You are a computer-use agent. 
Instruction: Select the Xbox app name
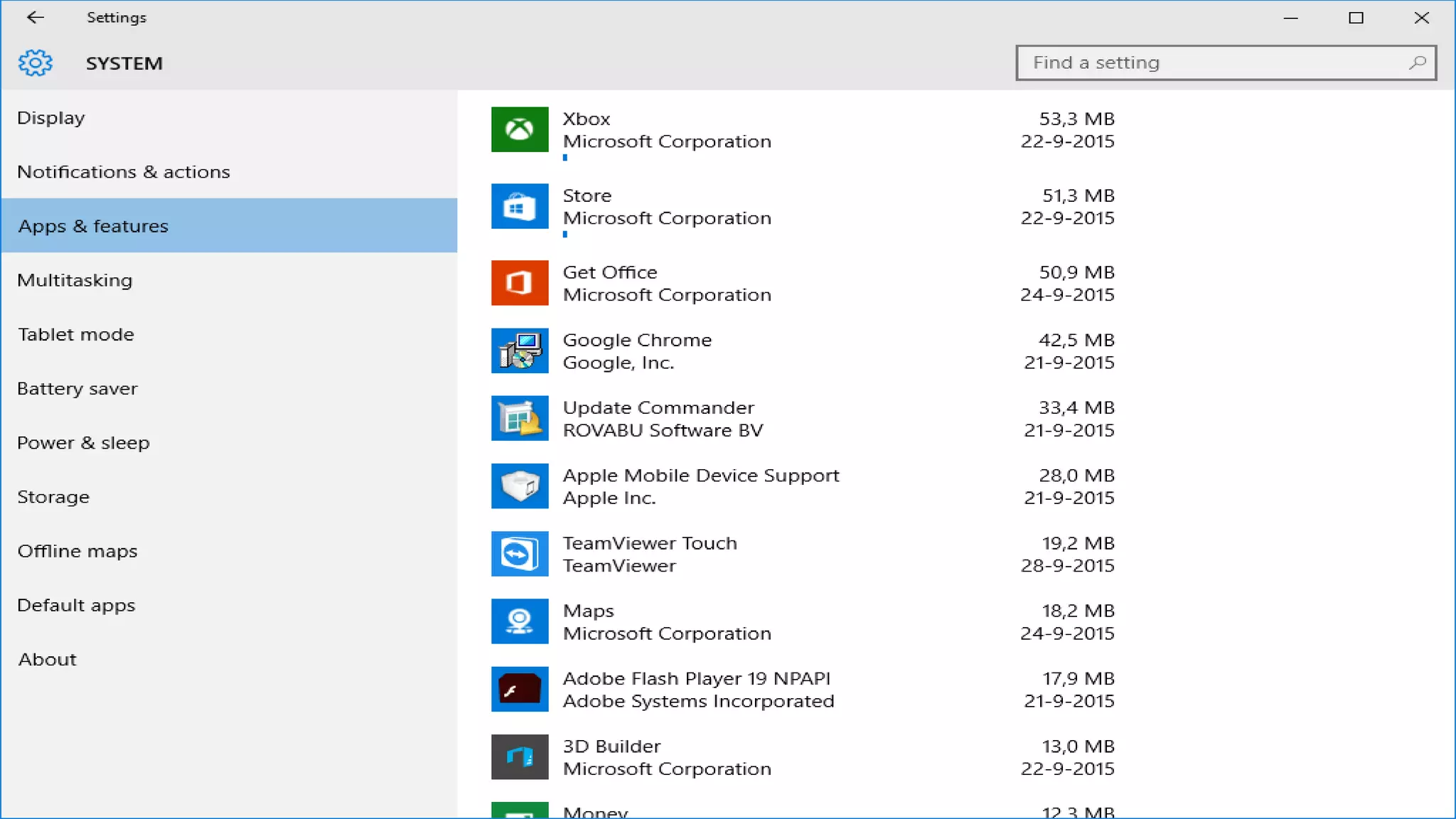(x=587, y=119)
